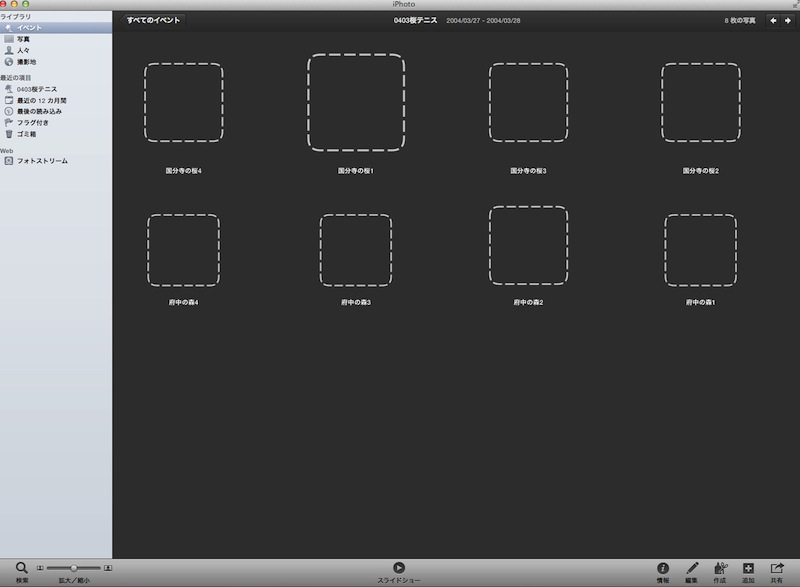Click the flag icon for flagged photos

[x=9, y=122]
